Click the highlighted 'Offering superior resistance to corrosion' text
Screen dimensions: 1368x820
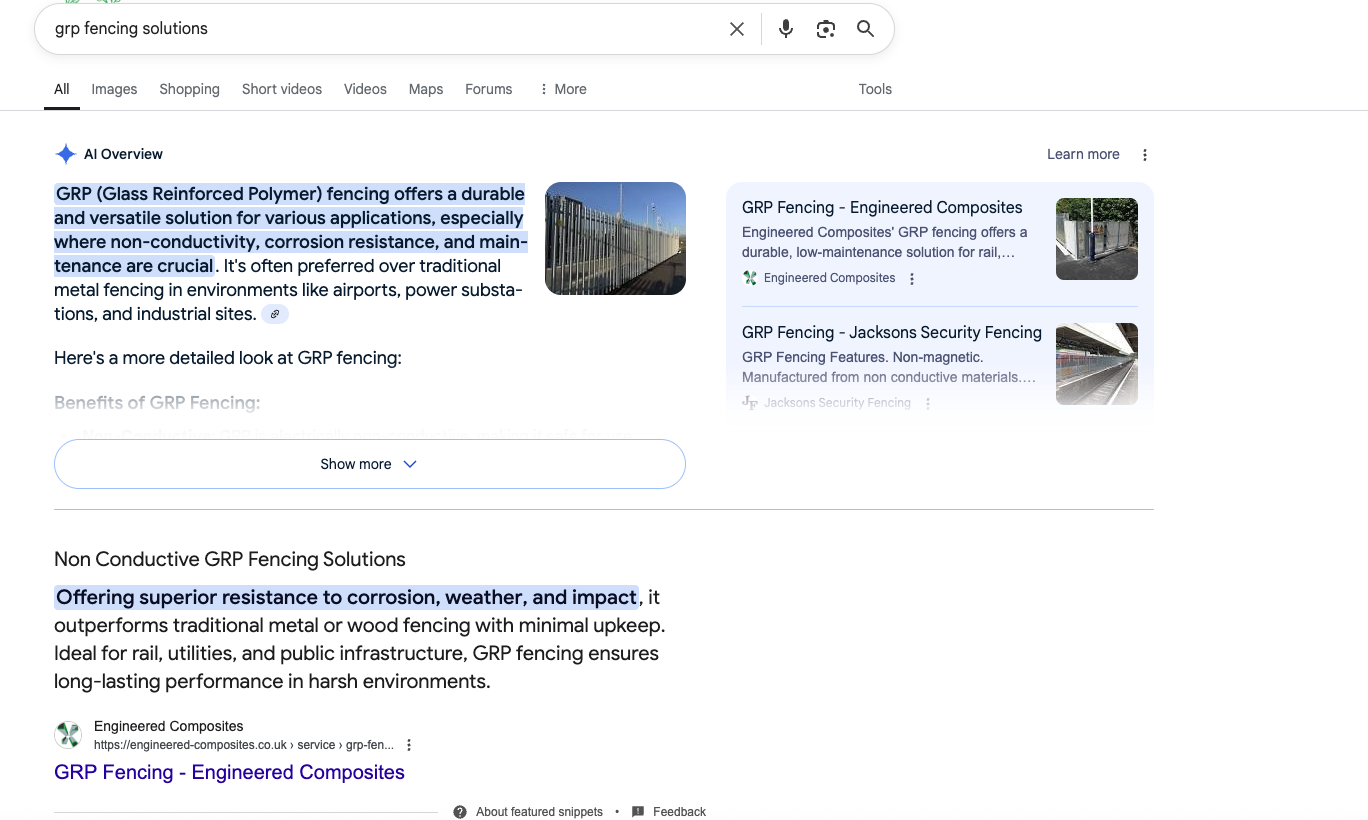tap(346, 597)
